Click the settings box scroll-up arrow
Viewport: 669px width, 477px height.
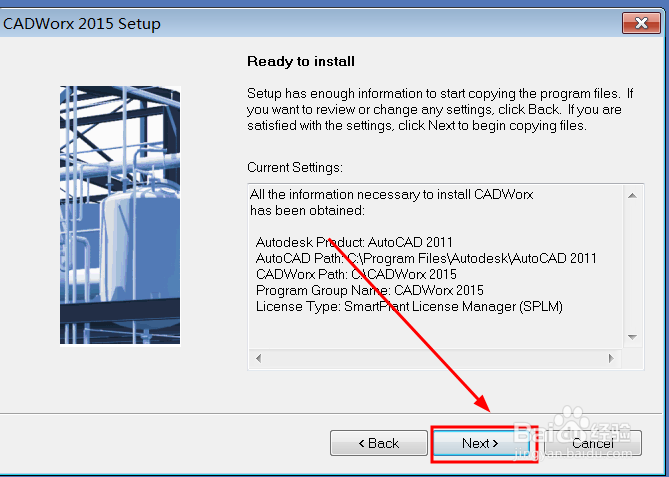631,193
